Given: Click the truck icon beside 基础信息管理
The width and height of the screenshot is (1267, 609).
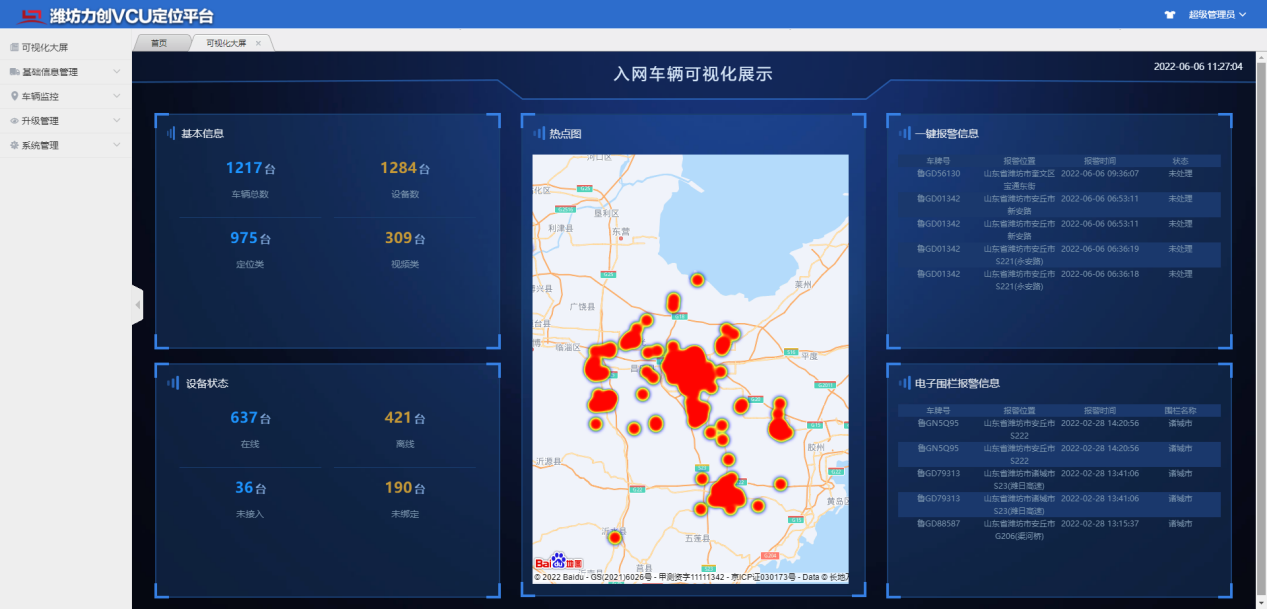Looking at the screenshot, I should [14, 72].
